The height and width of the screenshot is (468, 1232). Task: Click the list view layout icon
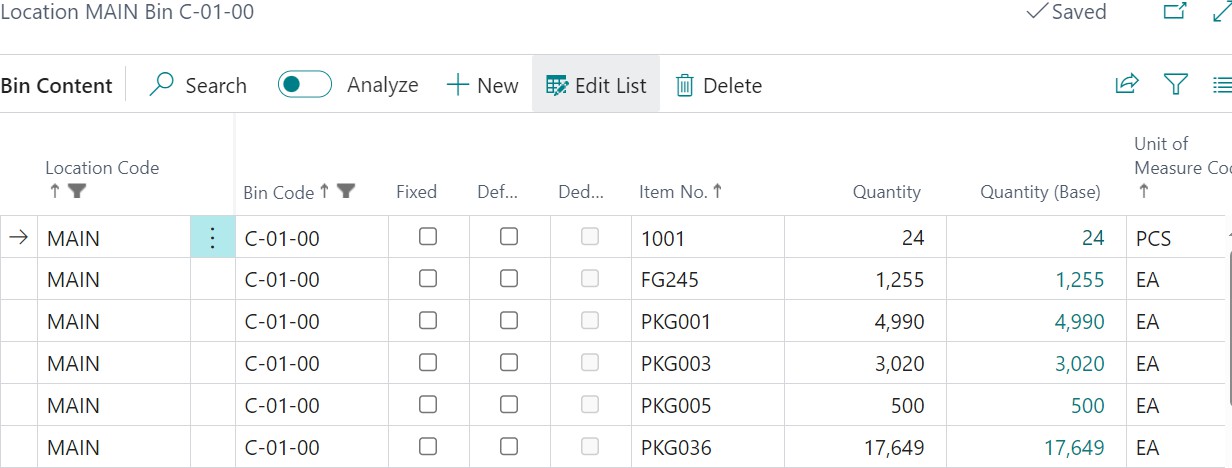(1221, 85)
